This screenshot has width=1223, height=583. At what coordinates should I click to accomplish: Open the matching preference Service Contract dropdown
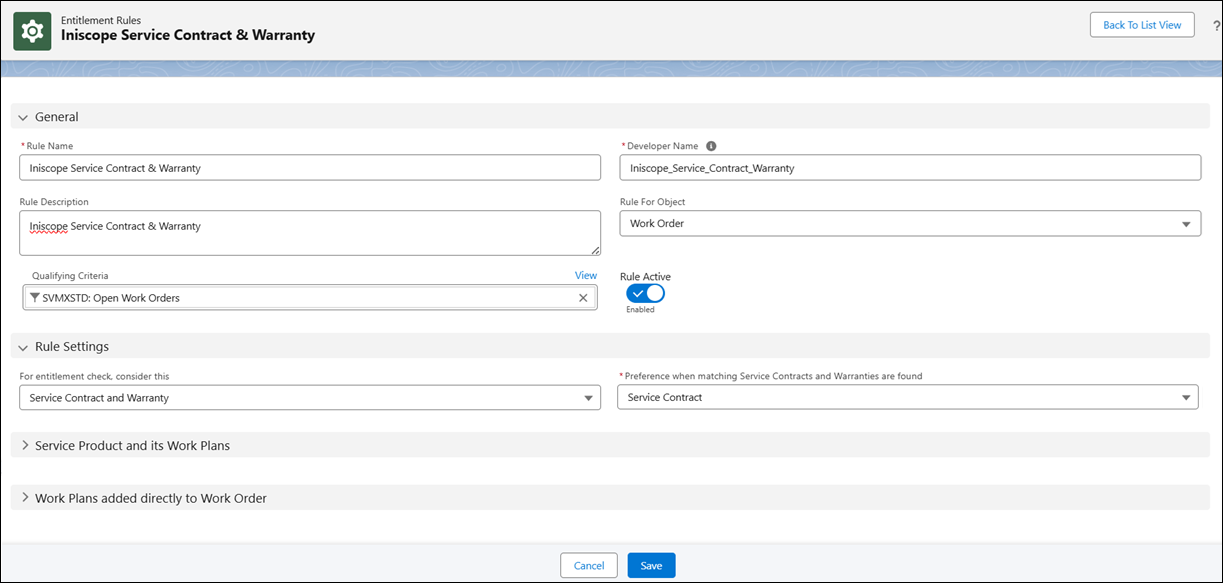[x=907, y=397]
